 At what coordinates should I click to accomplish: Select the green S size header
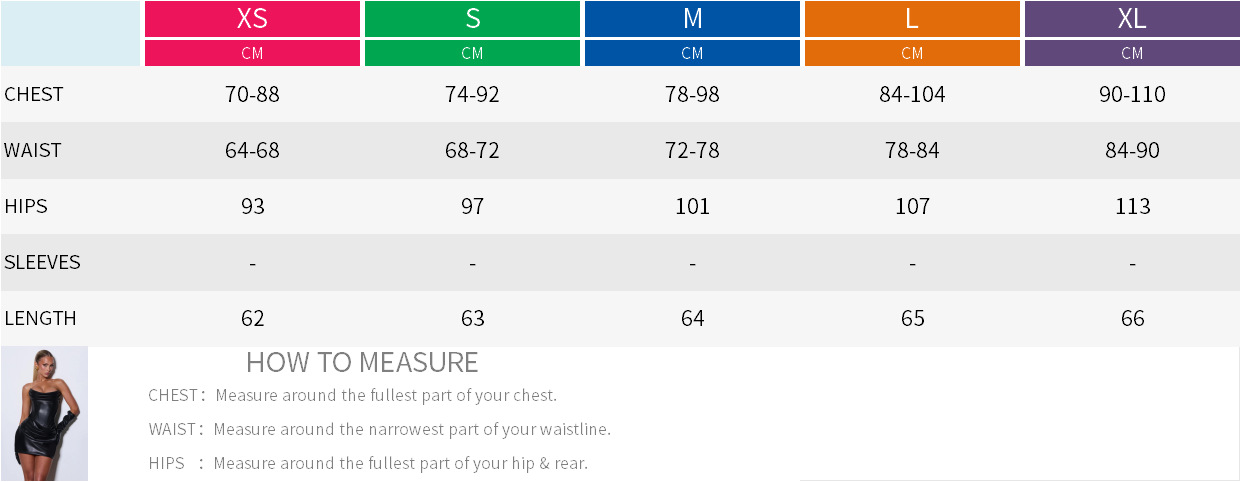coord(472,19)
